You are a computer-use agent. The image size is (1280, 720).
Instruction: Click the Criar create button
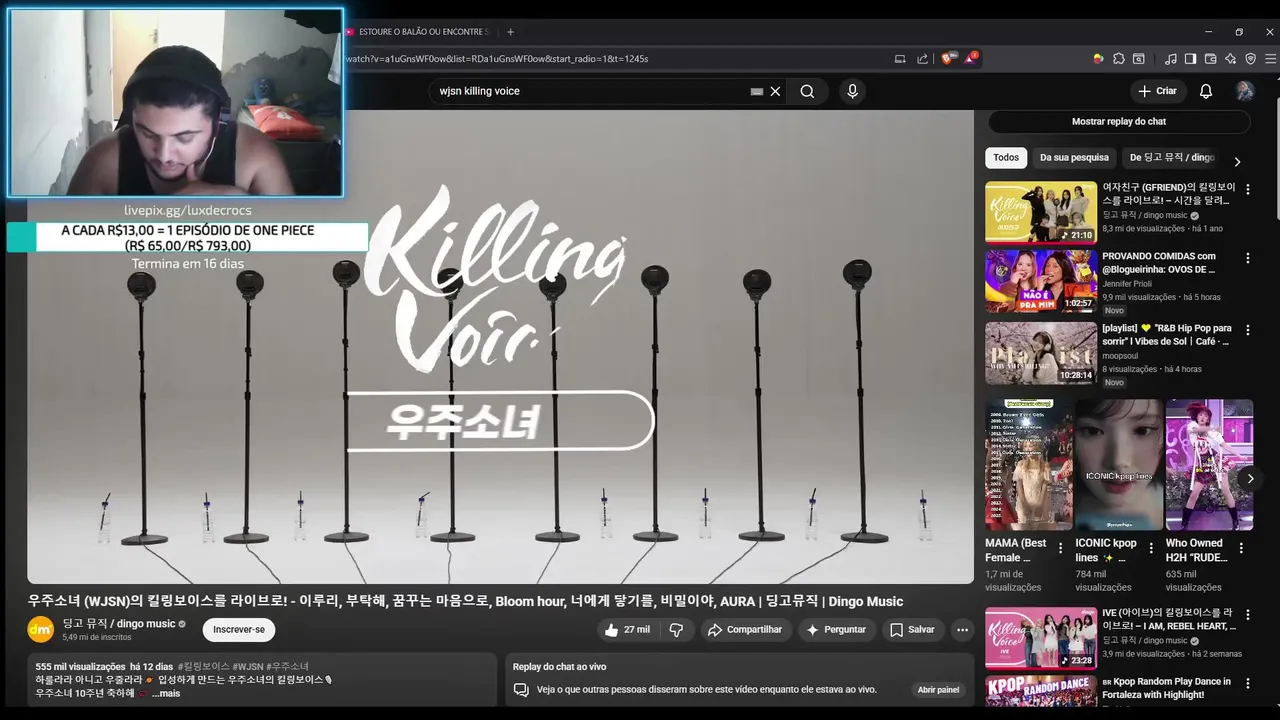1157,91
